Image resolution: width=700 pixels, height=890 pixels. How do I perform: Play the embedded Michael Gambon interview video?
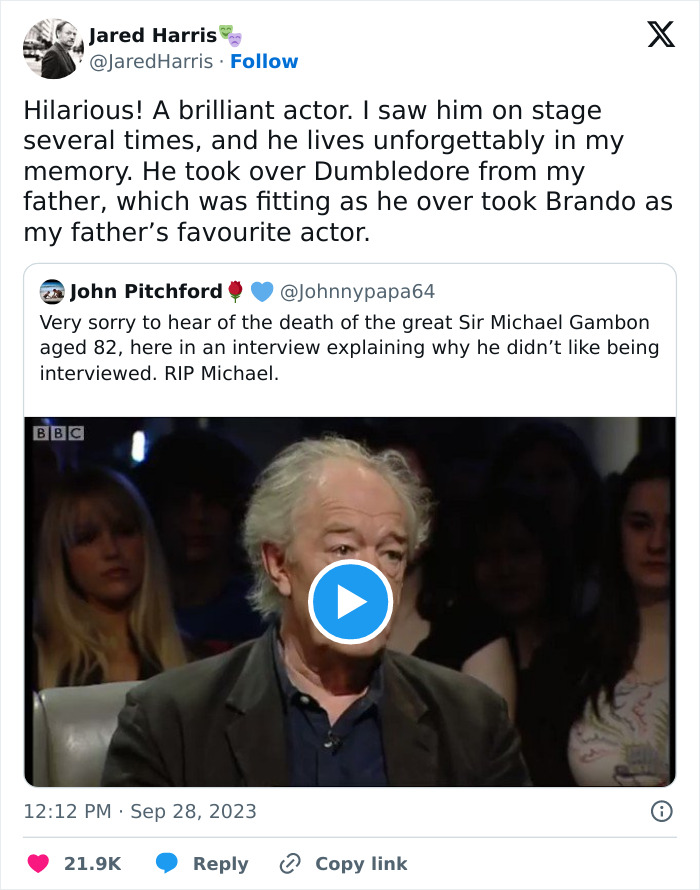point(349,600)
